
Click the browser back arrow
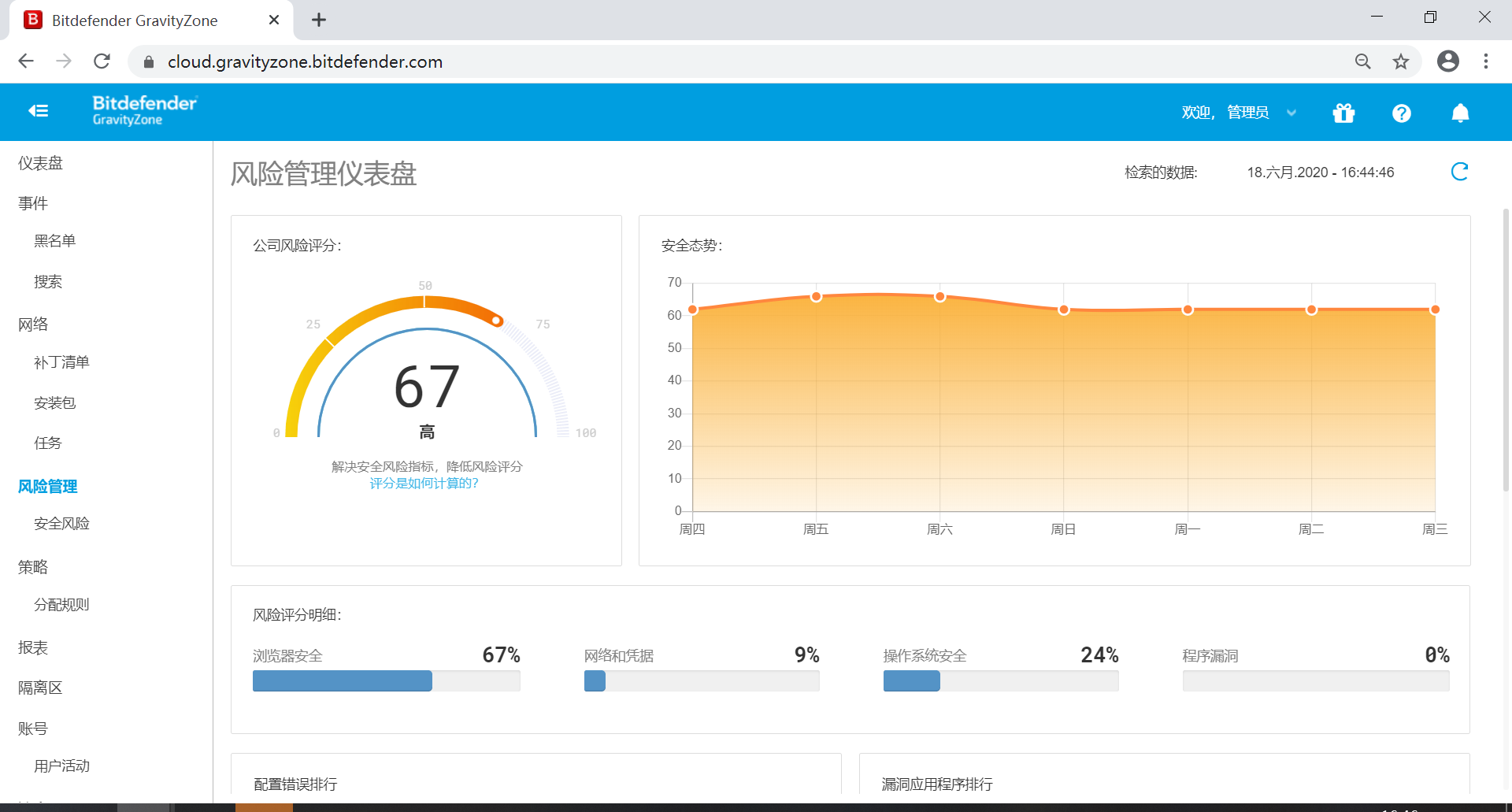click(26, 61)
